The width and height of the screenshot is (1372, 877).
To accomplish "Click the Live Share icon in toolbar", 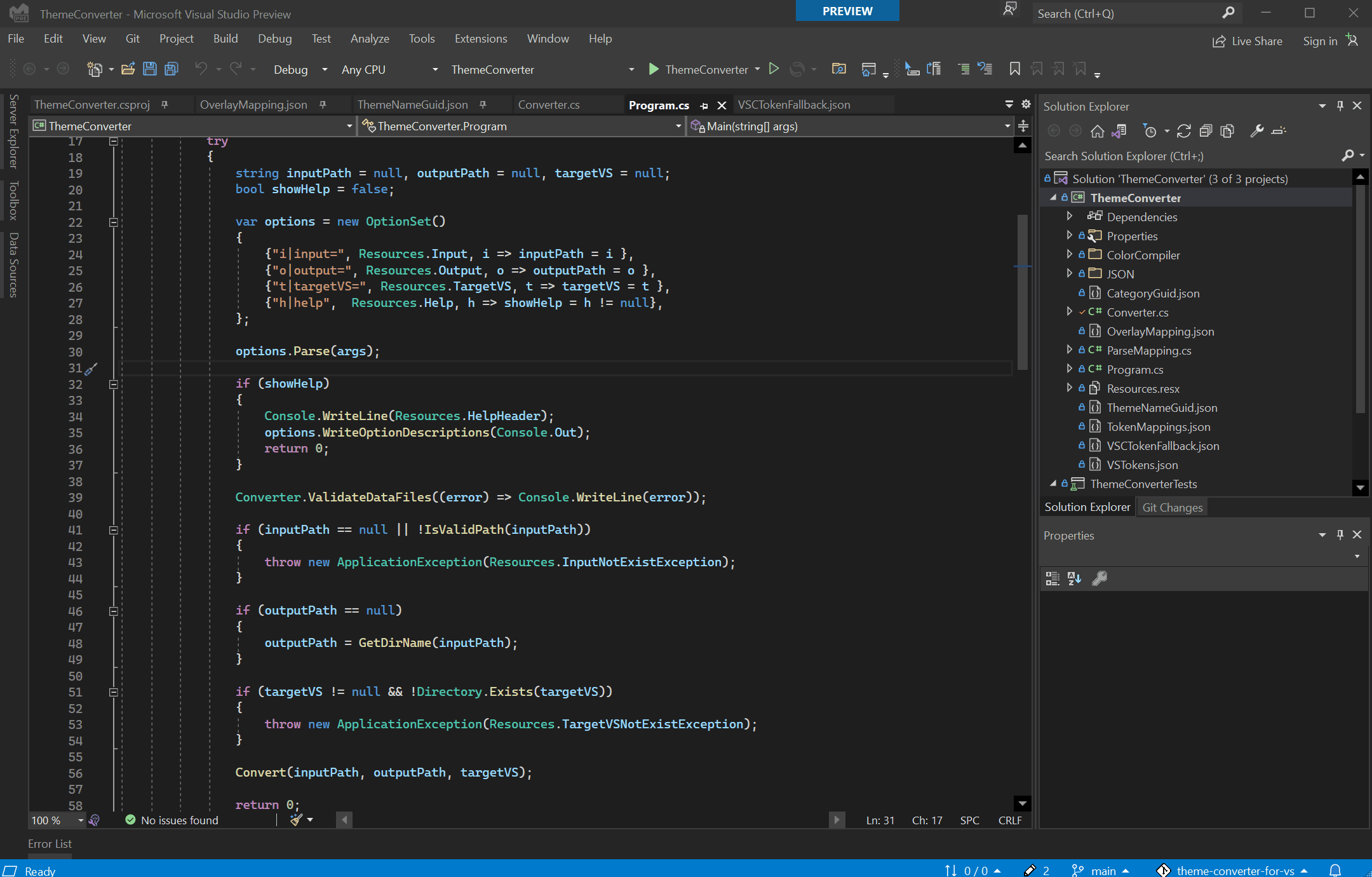I will click(1219, 41).
